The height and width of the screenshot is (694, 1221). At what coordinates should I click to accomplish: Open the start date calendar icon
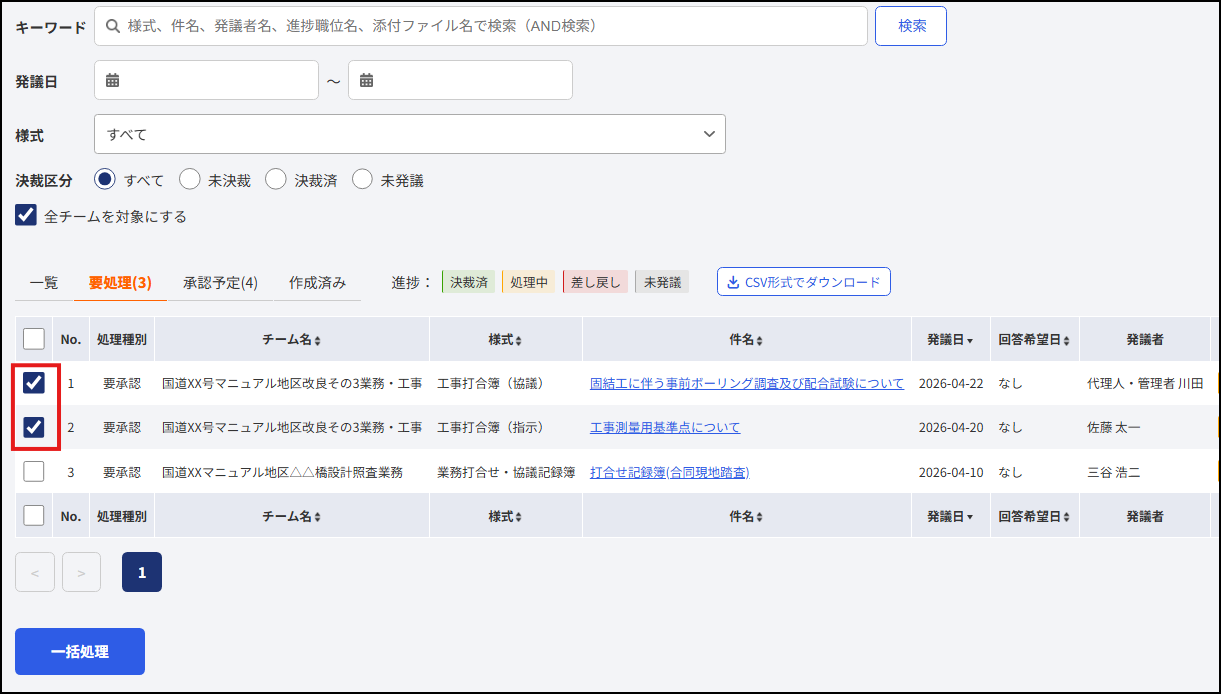coord(112,80)
